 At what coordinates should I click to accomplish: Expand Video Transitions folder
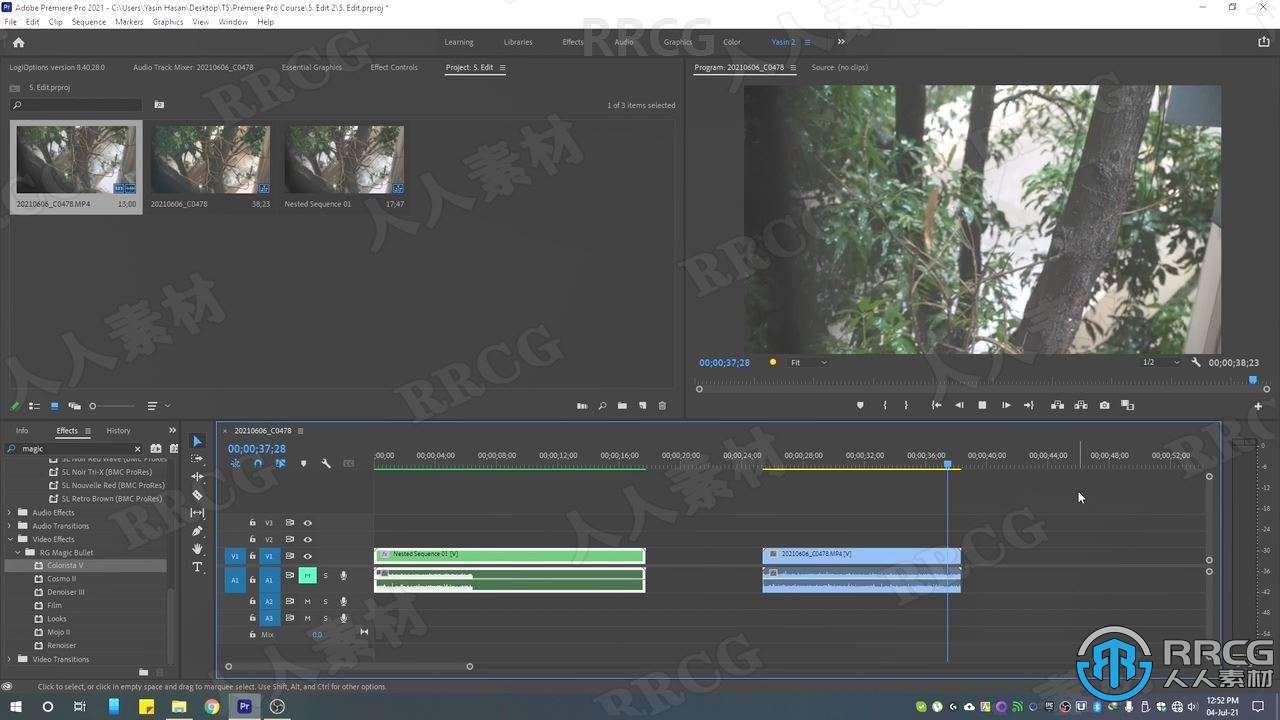[x=10, y=659]
